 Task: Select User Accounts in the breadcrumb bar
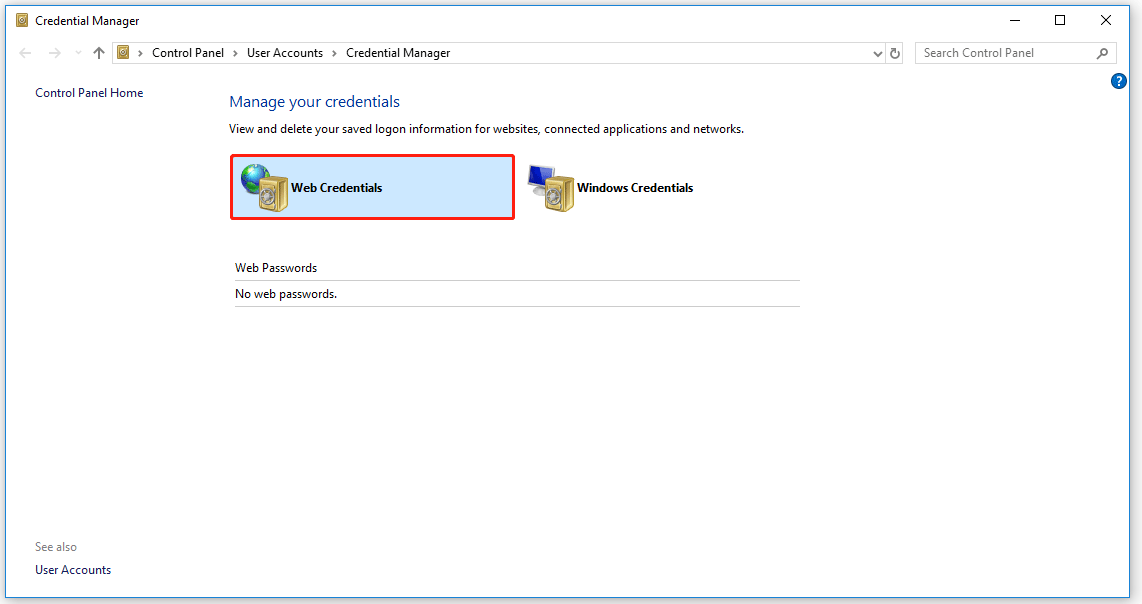coord(285,52)
